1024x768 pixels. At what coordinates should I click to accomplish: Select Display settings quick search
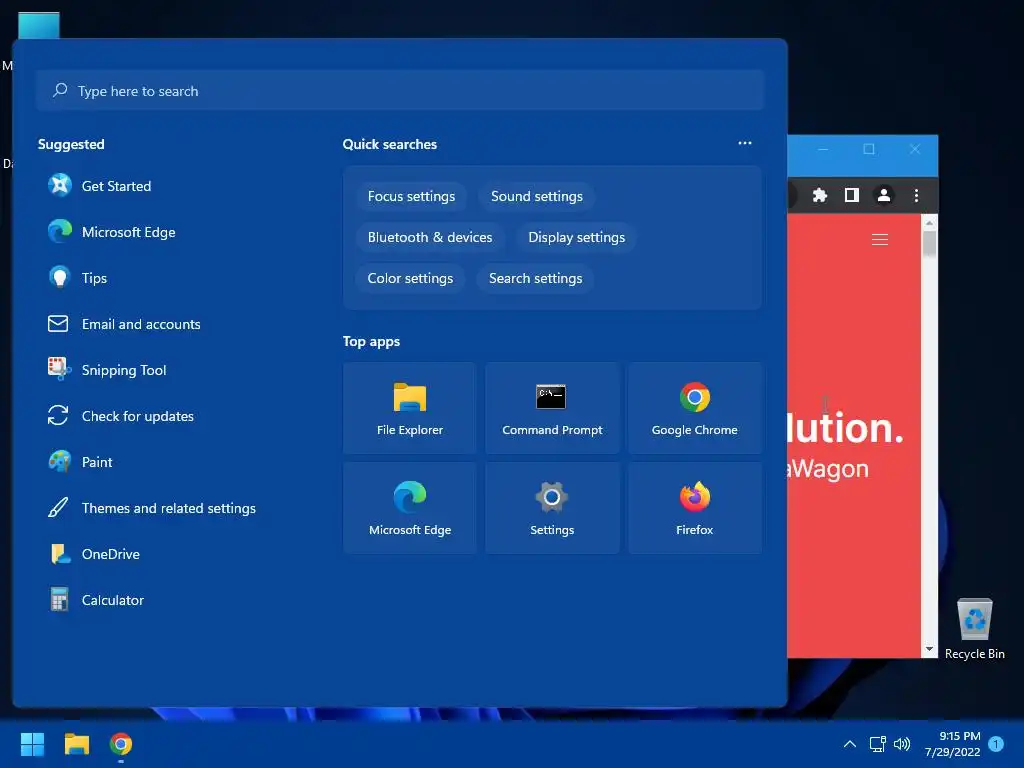(x=577, y=238)
